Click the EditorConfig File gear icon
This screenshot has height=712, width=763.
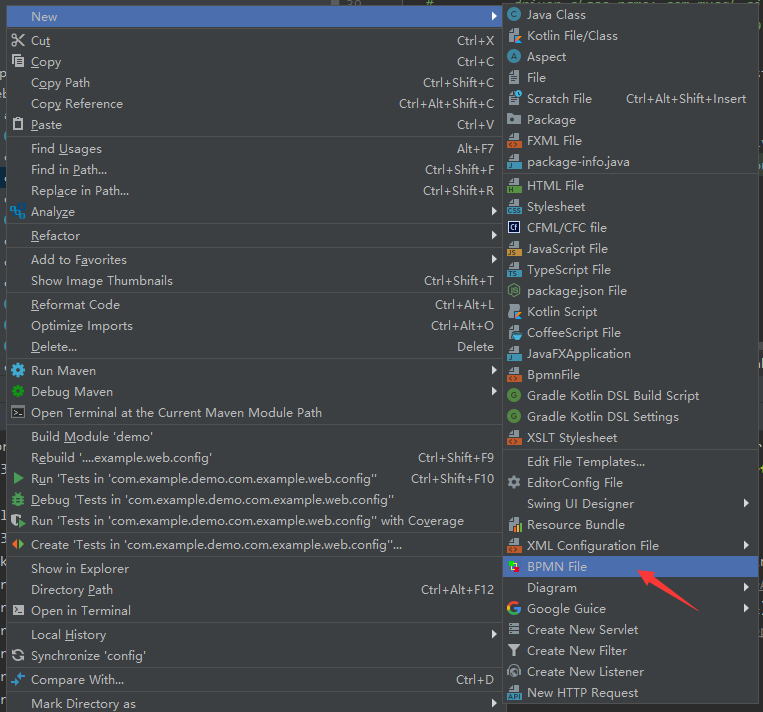tap(514, 482)
